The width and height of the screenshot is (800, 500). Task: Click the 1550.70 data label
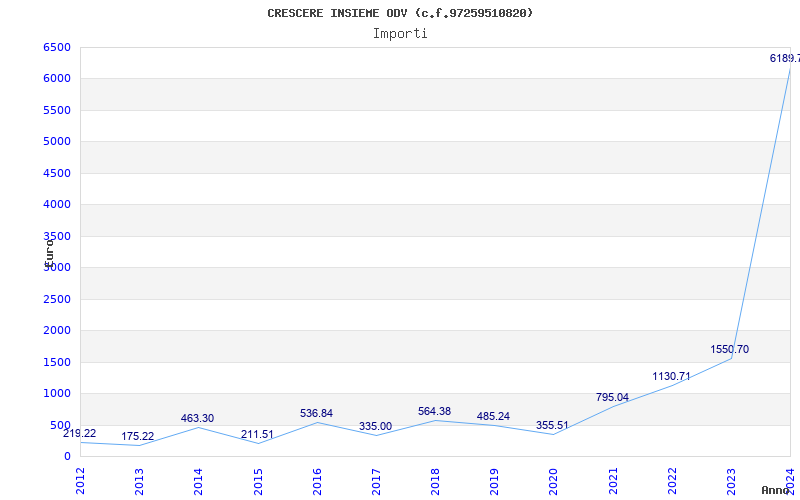729,349
